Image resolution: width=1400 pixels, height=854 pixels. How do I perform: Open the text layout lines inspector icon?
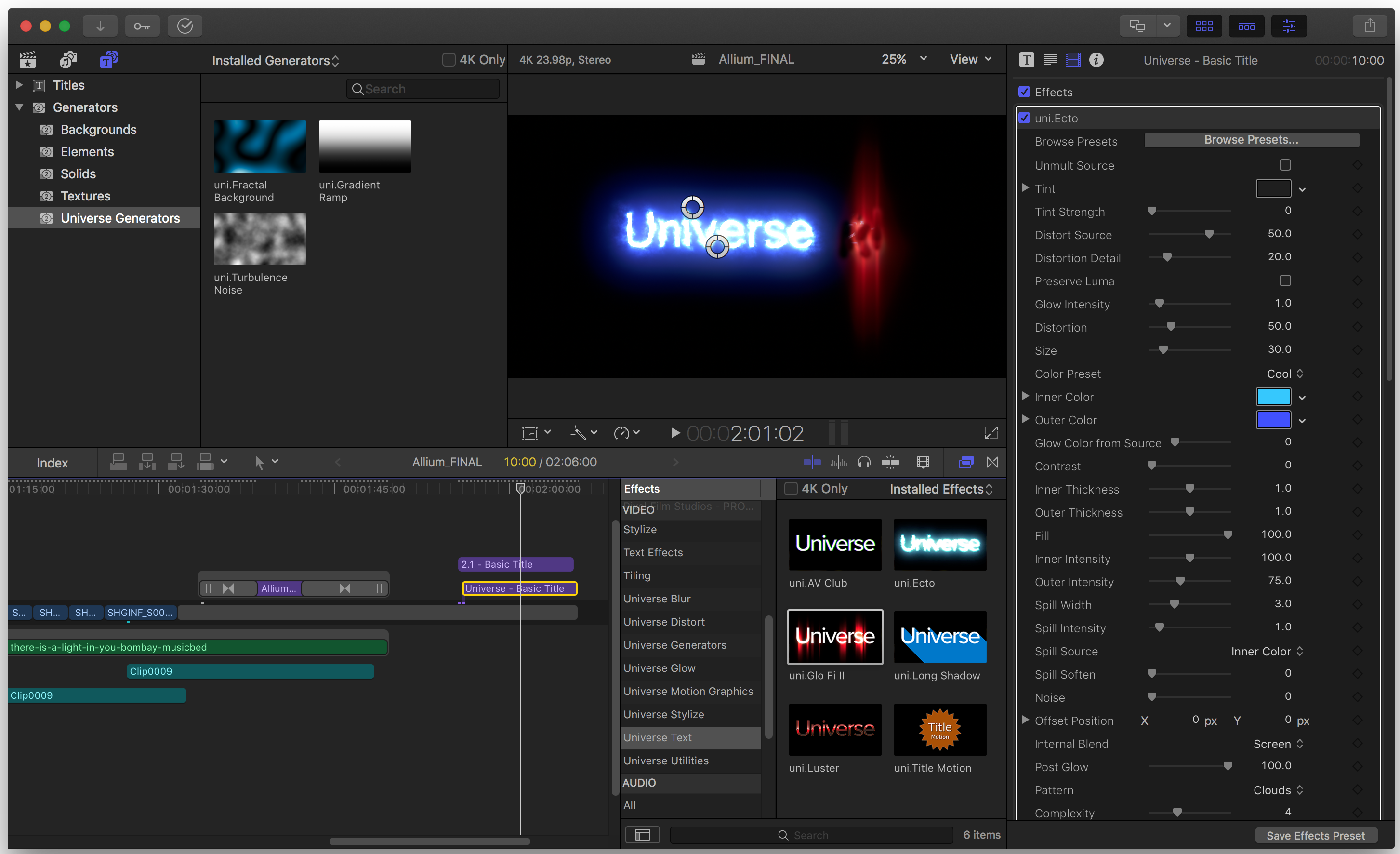click(x=1049, y=60)
